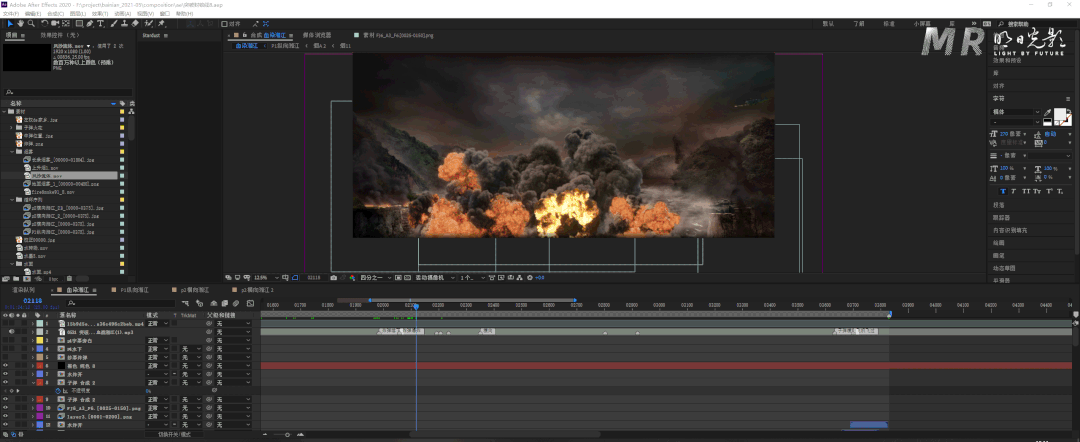This screenshot has height=442, width=1080.
Task: Click the timeline Graph Editor icon
Action: [250, 303]
